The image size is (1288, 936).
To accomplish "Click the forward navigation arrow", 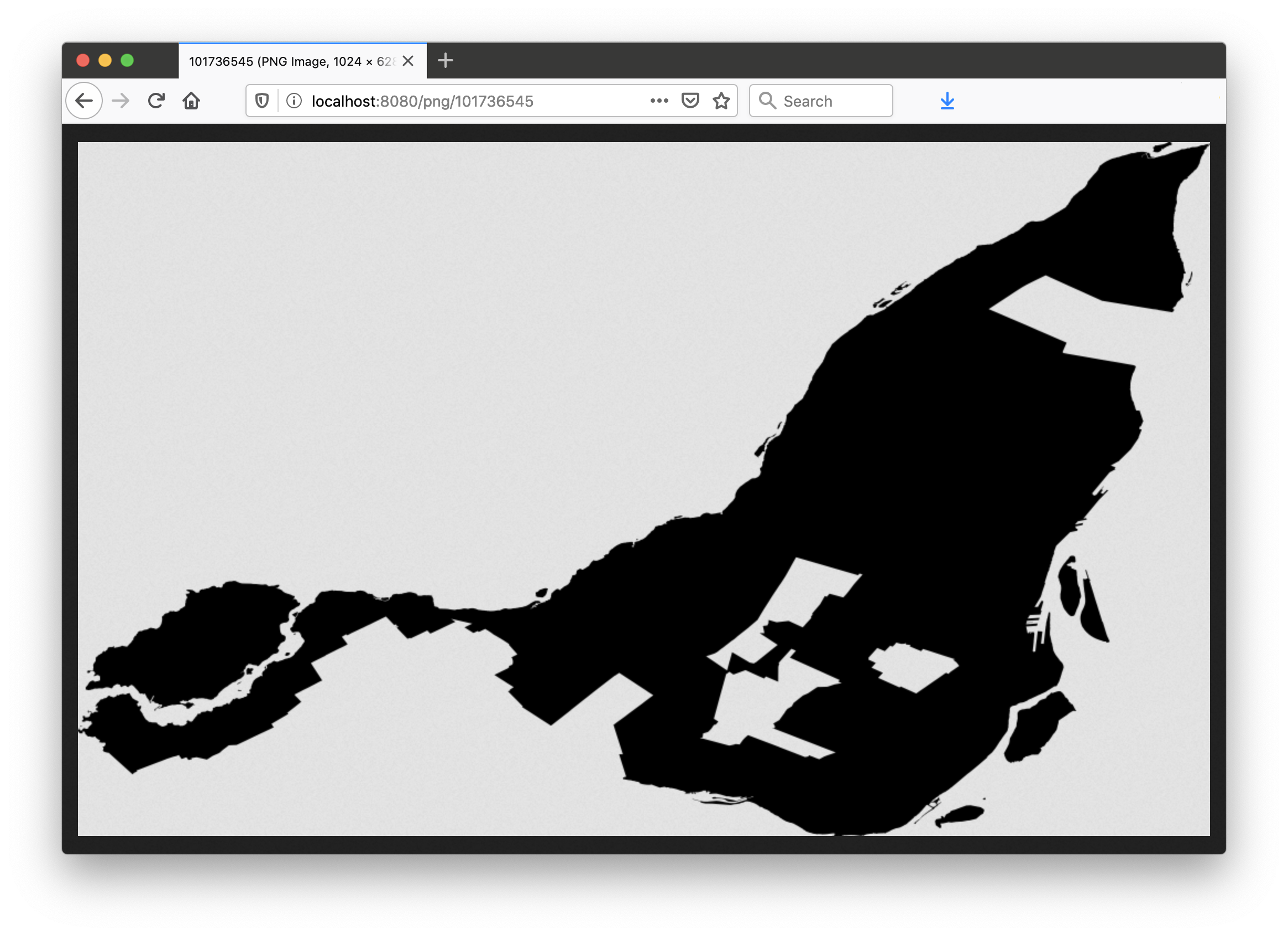I will [121, 101].
